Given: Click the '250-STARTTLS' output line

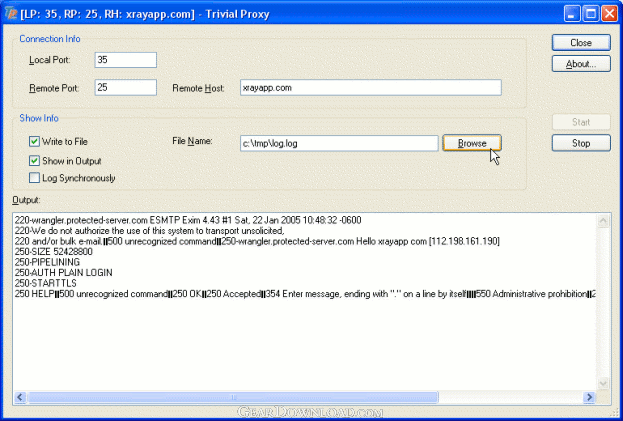Looking at the screenshot, I should click(x=46, y=283).
